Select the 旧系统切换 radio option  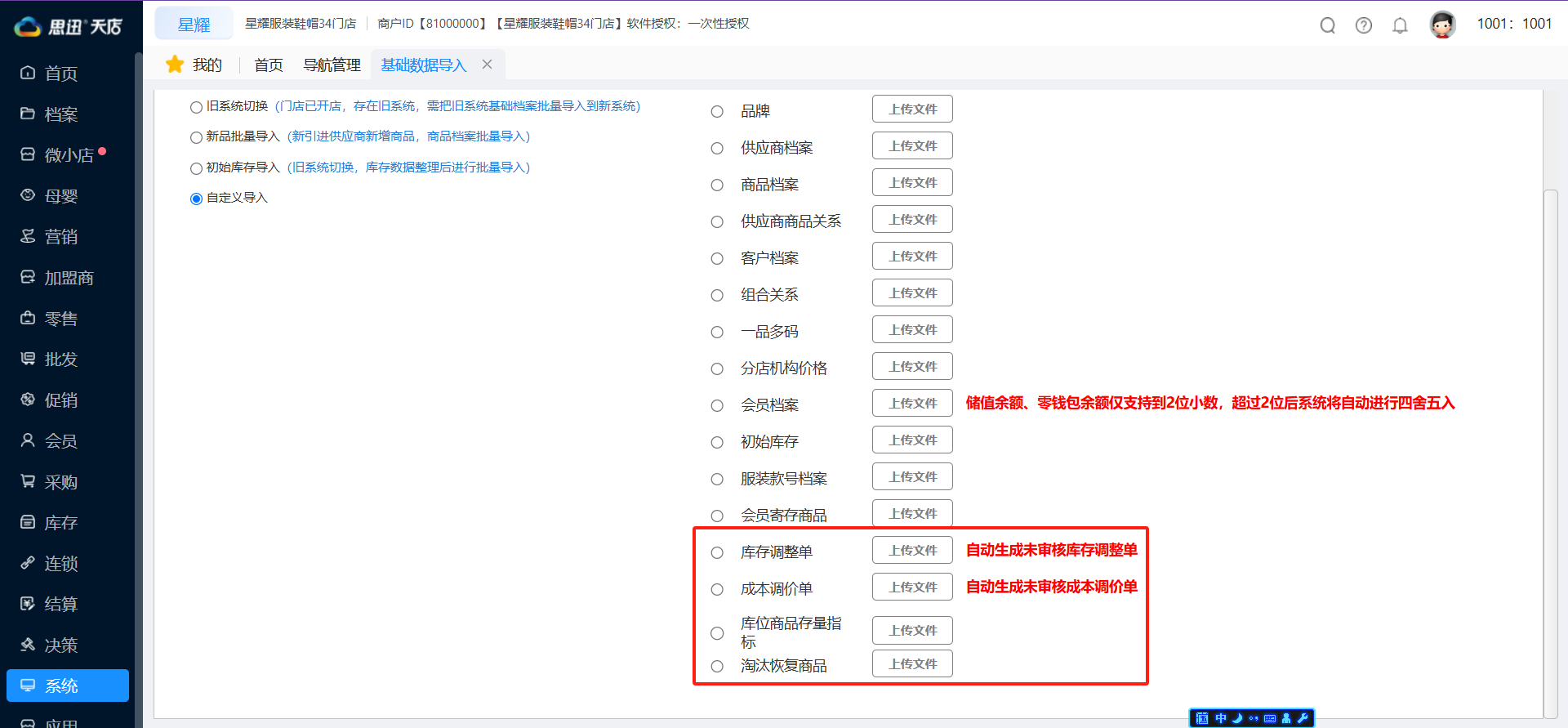click(196, 107)
